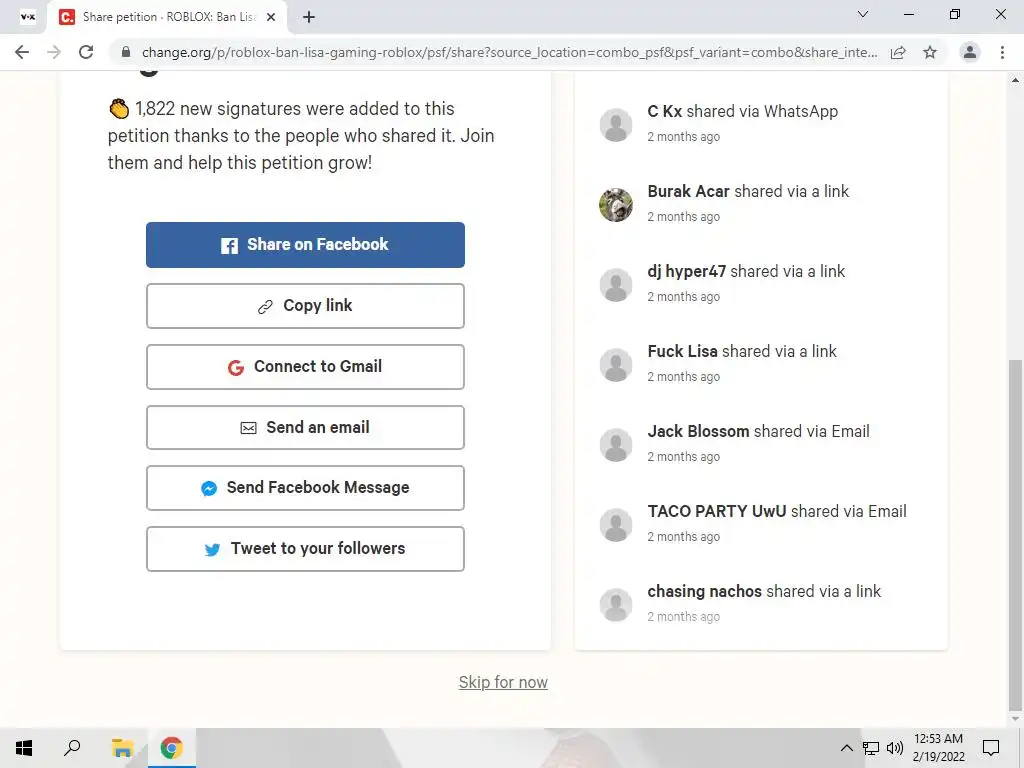The image size is (1024, 768).
Task: Click scrollbar up arrow
Action: [x=1015, y=80]
